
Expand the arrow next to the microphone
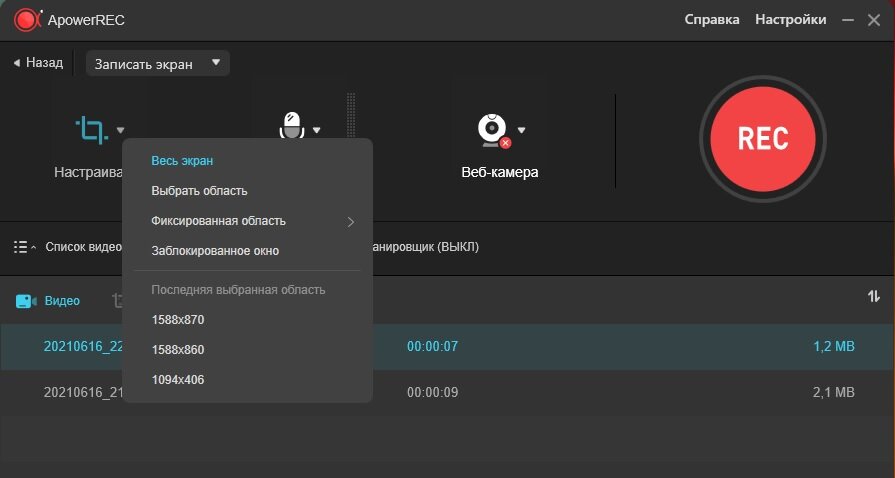[316, 130]
